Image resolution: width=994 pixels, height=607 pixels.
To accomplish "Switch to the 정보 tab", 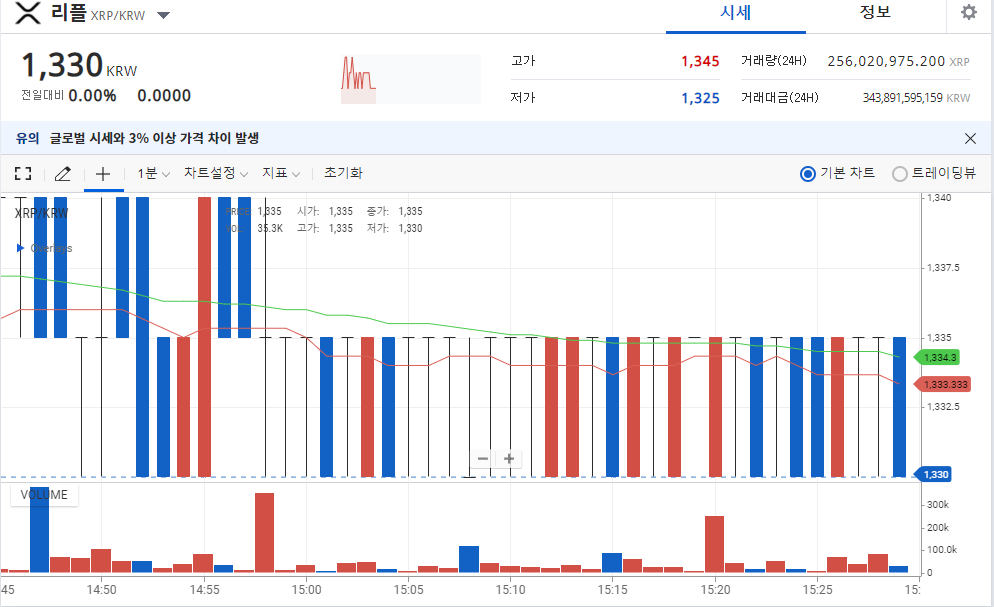I will pyautogui.click(x=875, y=12).
